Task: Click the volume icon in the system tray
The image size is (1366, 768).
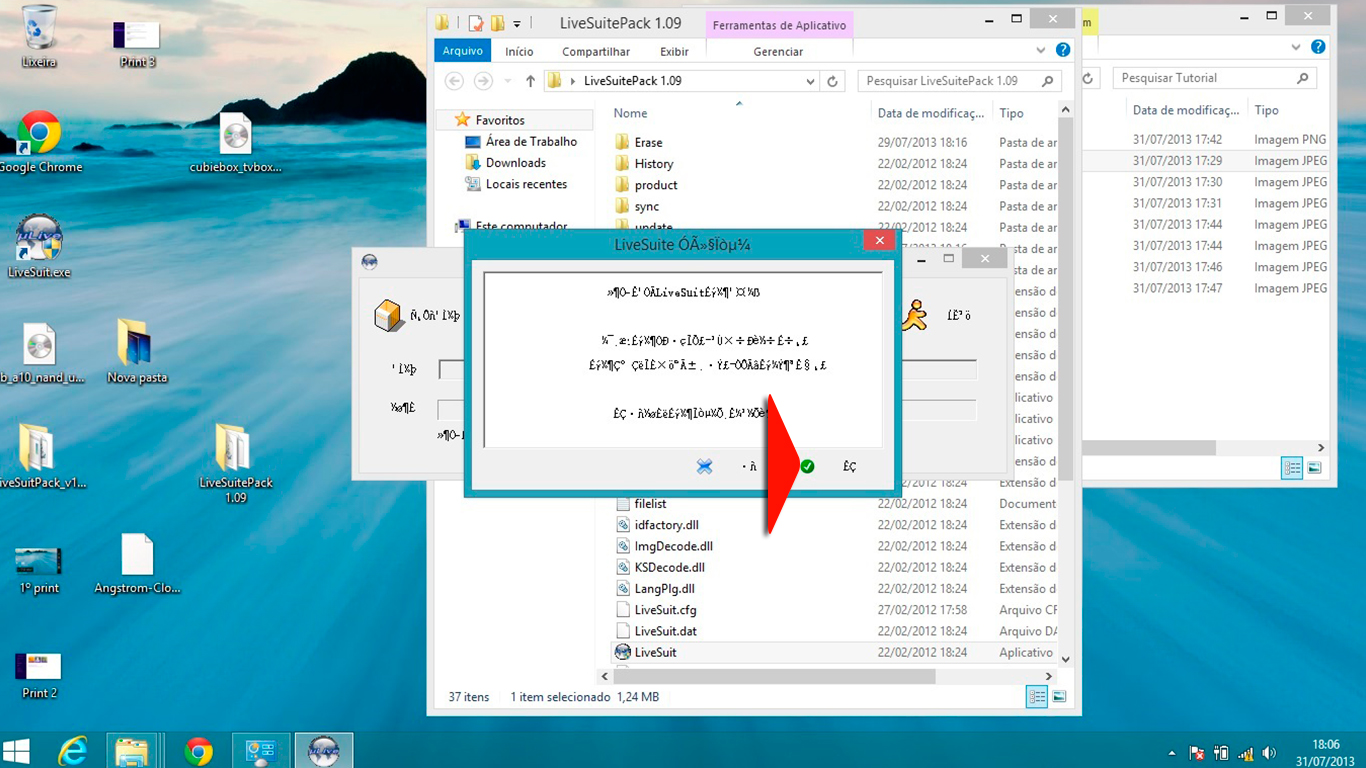Action: tap(1270, 753)
